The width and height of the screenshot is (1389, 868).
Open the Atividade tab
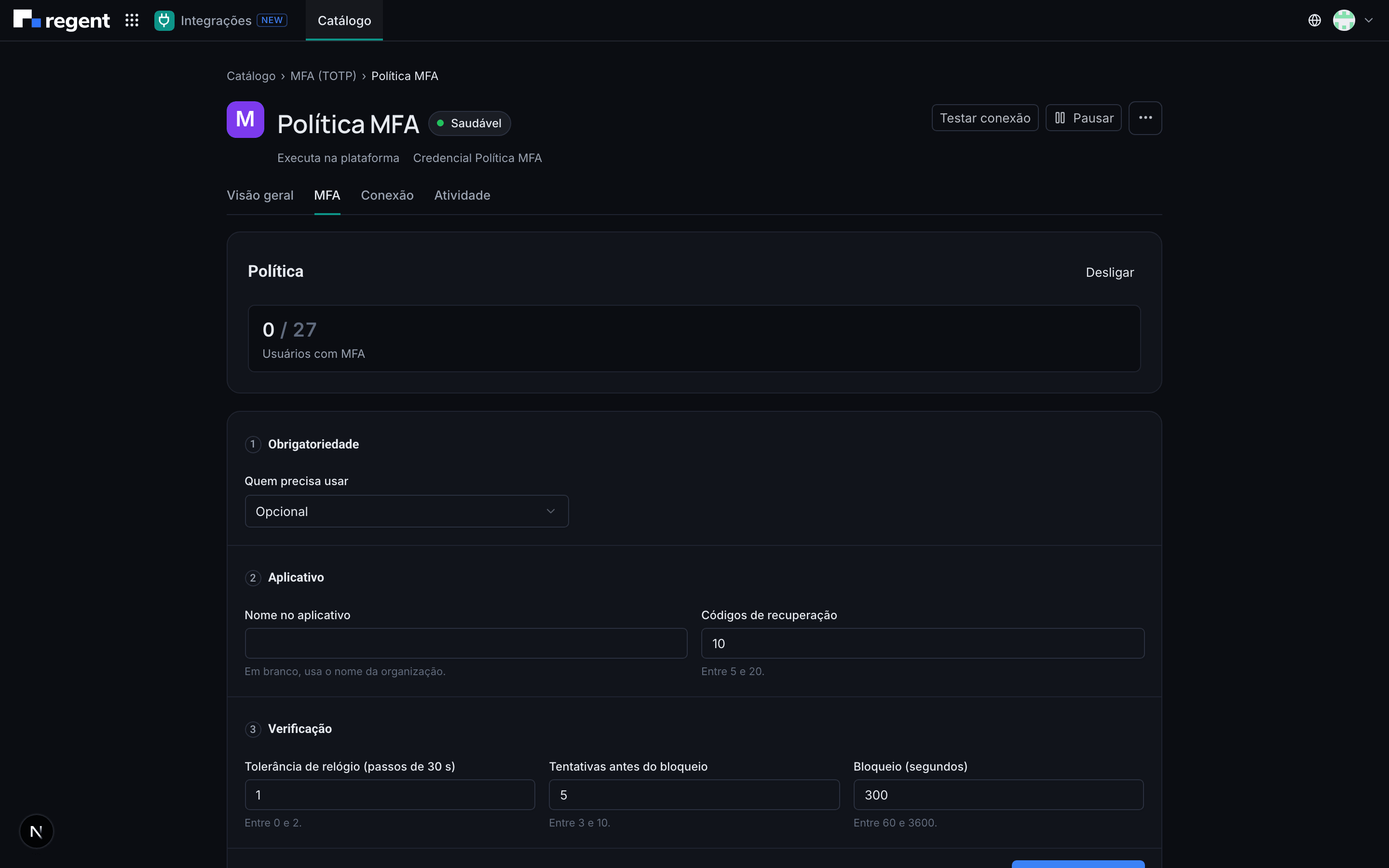click(x=462, y=195)
